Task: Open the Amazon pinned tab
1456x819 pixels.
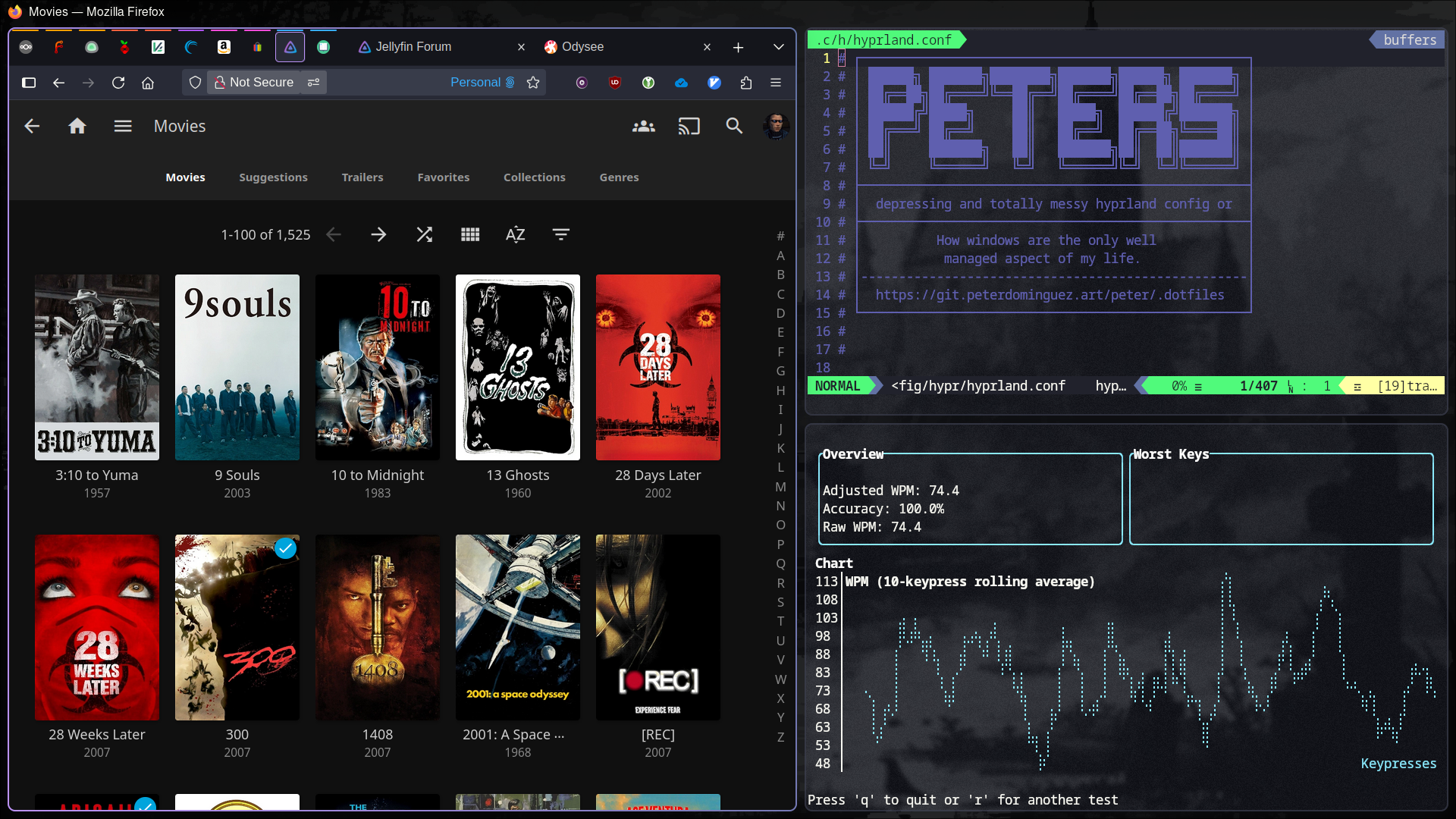Action: pyautogui.click(x=224, y=47)
